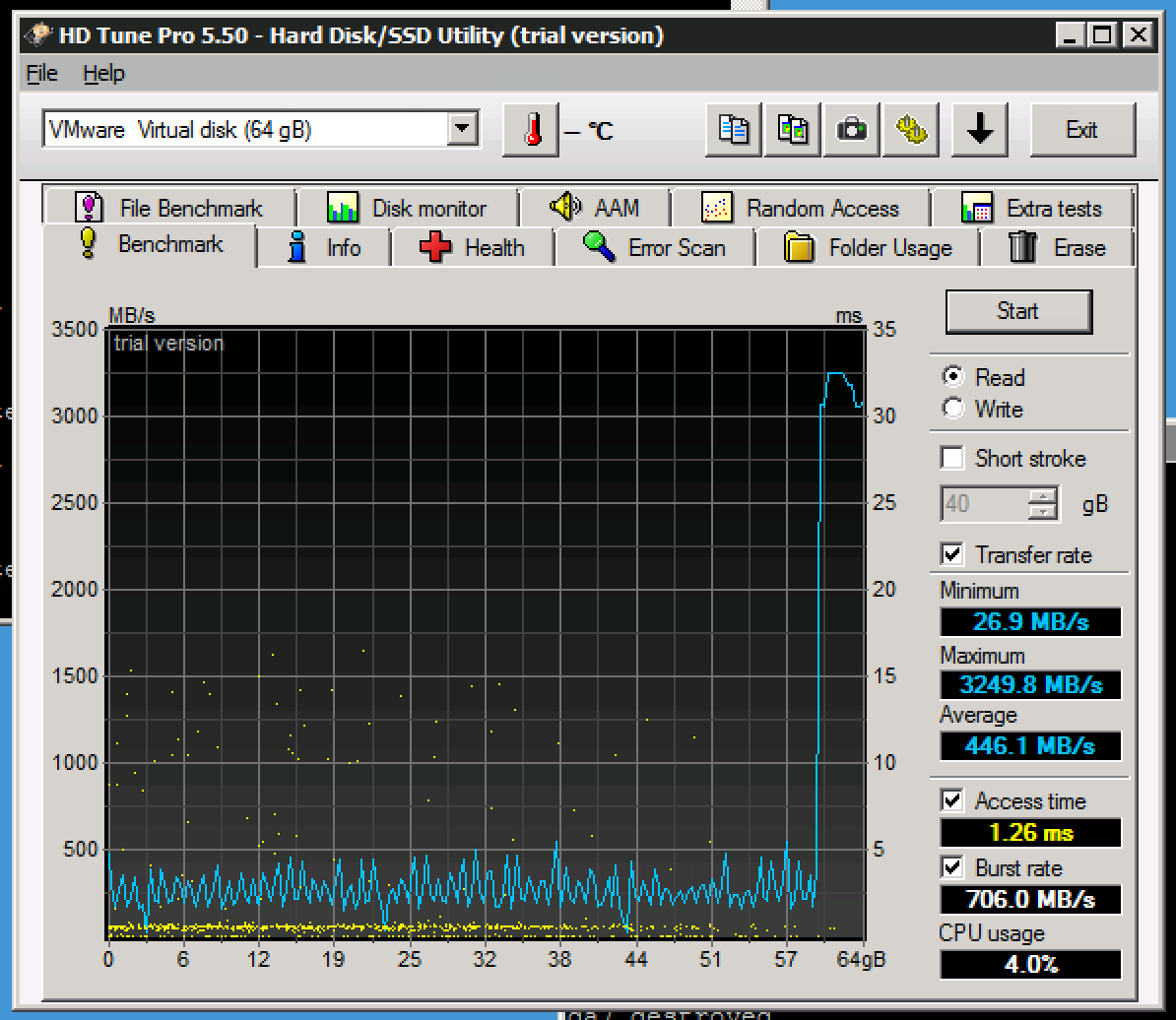Switch to the Info tab
This screenshot has width=1176, height=1020.
(324, 247)
